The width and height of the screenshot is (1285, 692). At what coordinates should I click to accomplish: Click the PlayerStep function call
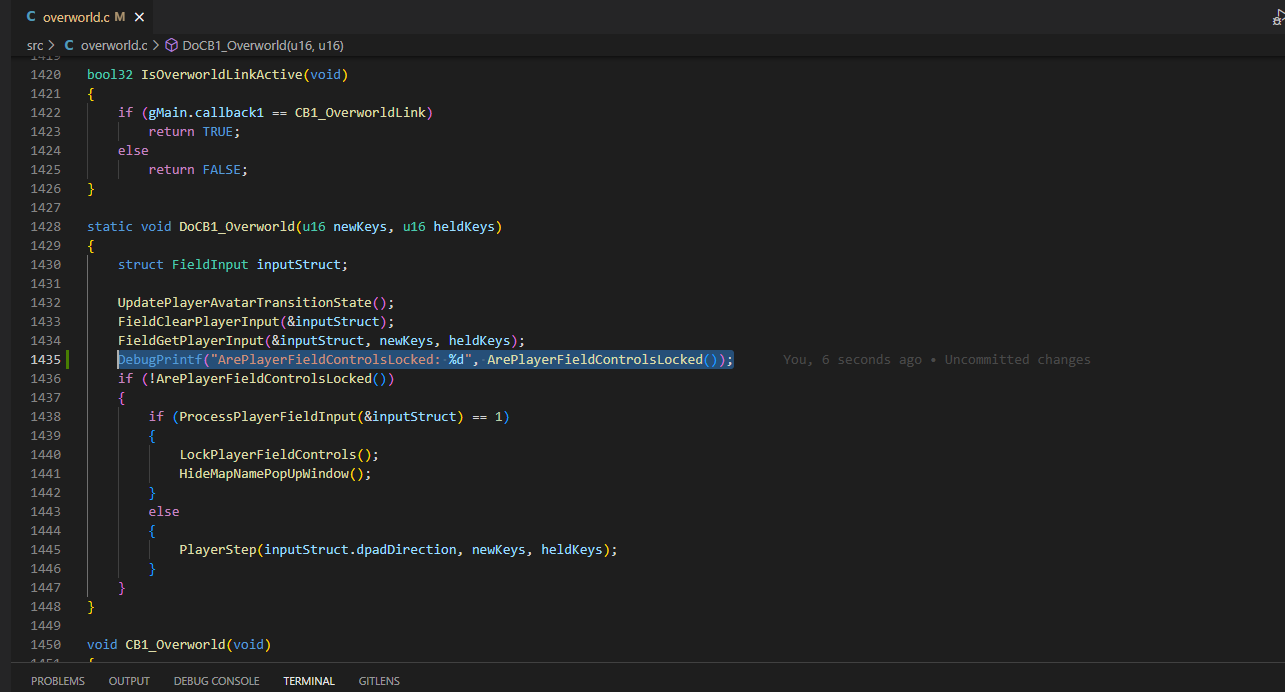(218, 550)
